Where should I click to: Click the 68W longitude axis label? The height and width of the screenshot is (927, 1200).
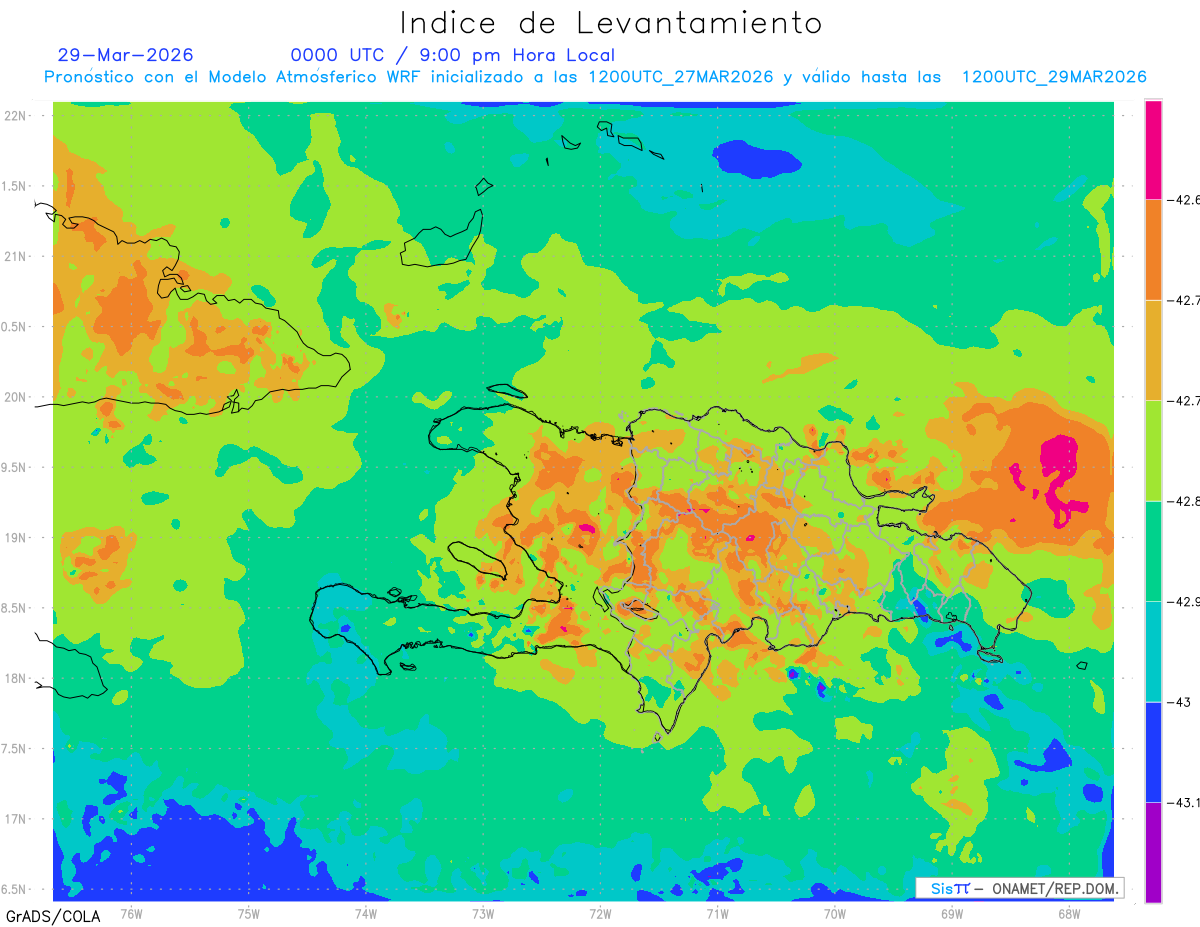tap(1068, 913)
